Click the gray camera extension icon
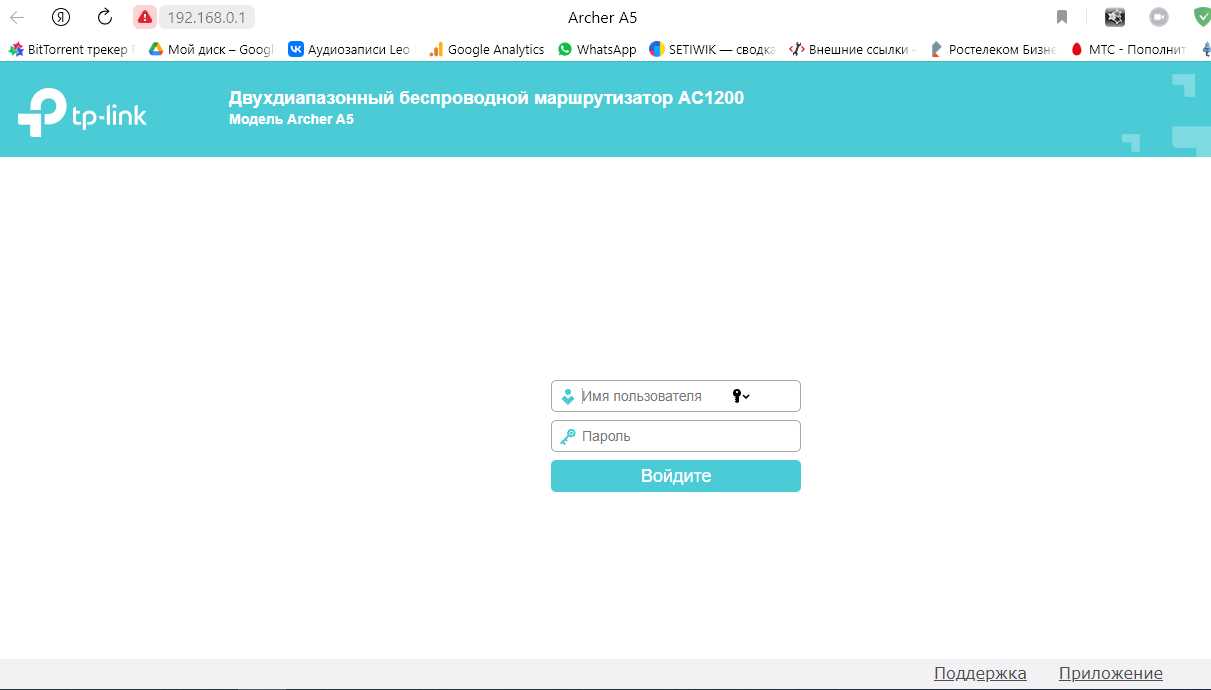This screenshot has height=690, width=1211. click(x=1159, y=17)
